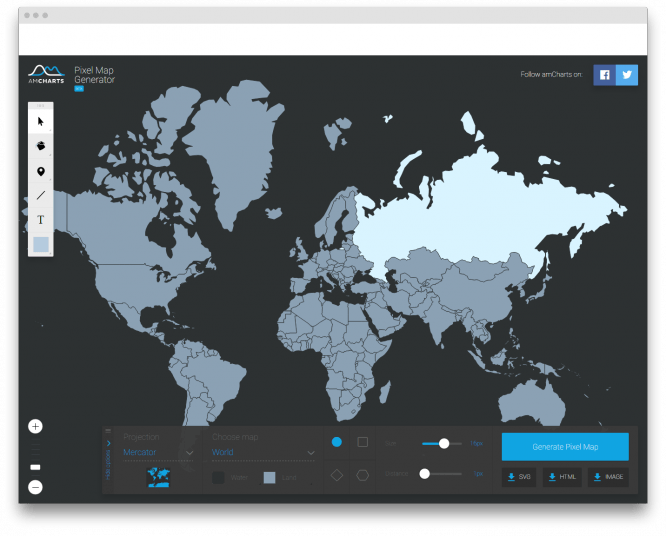666x536 pixels.
Task: Select diamond pixel shape
Action: tap(336, 475)
